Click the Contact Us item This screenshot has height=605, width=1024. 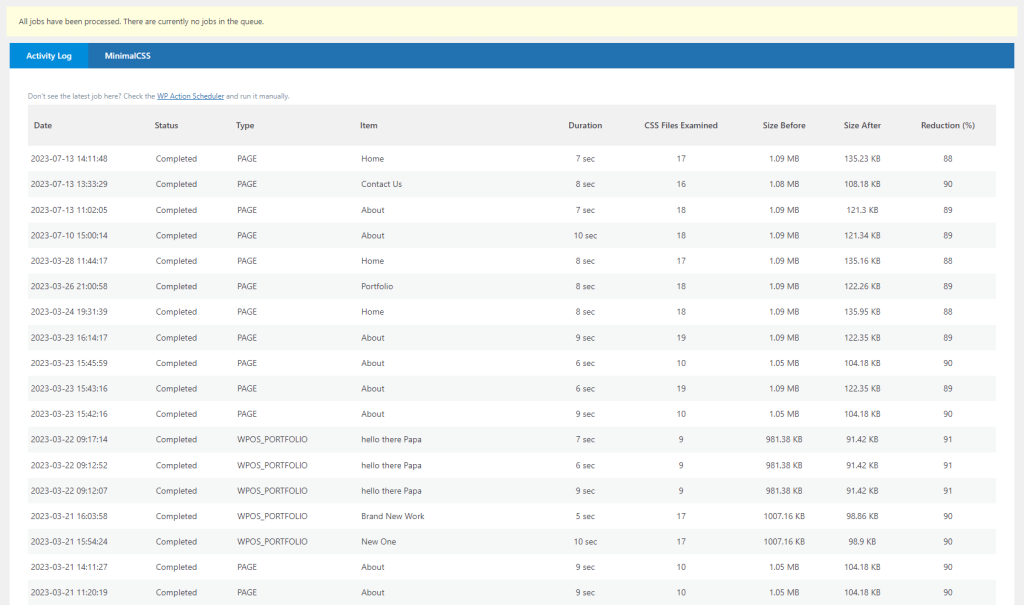tap(381, 184)
